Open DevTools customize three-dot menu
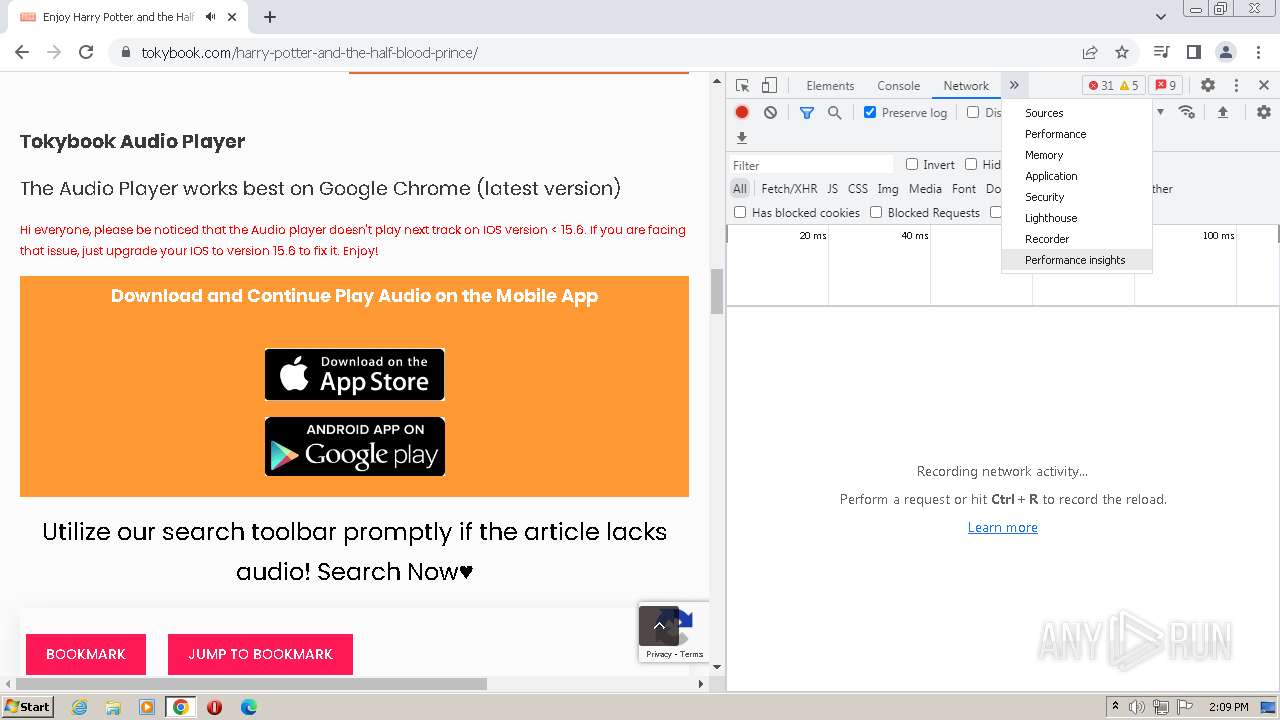Image resolution: width=1280 pixels, height=720 pixels. point(1236,86)
